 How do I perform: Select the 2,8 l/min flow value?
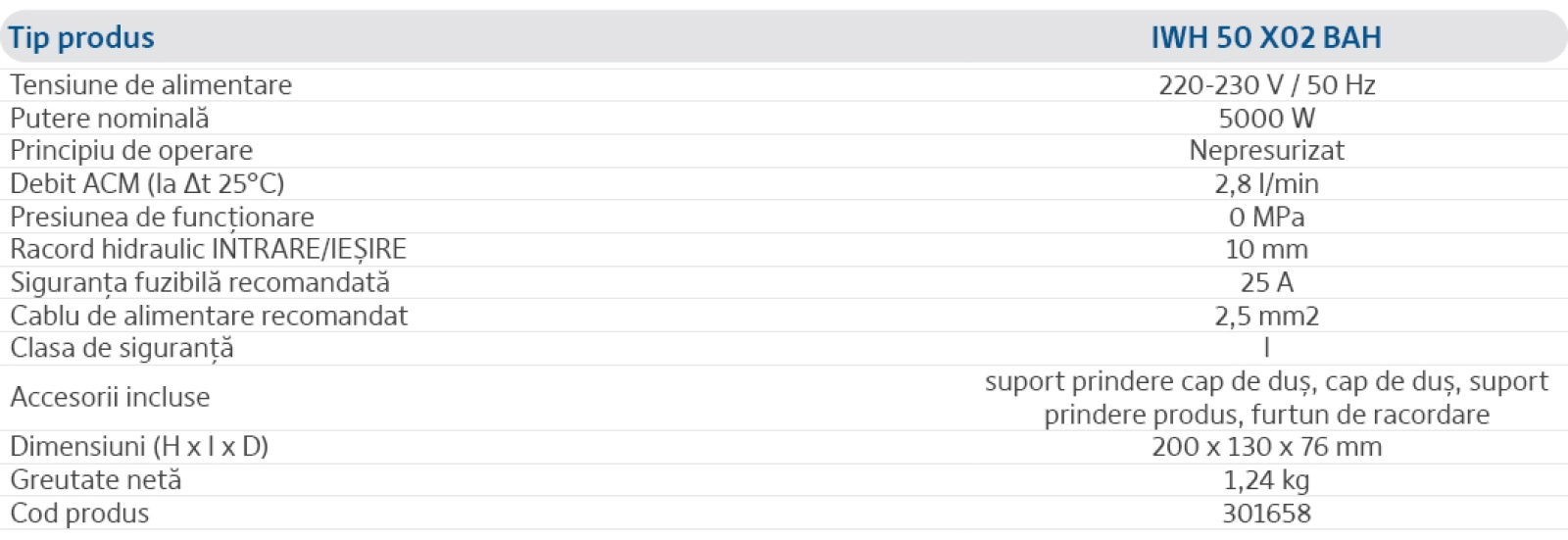[1266, 184]
